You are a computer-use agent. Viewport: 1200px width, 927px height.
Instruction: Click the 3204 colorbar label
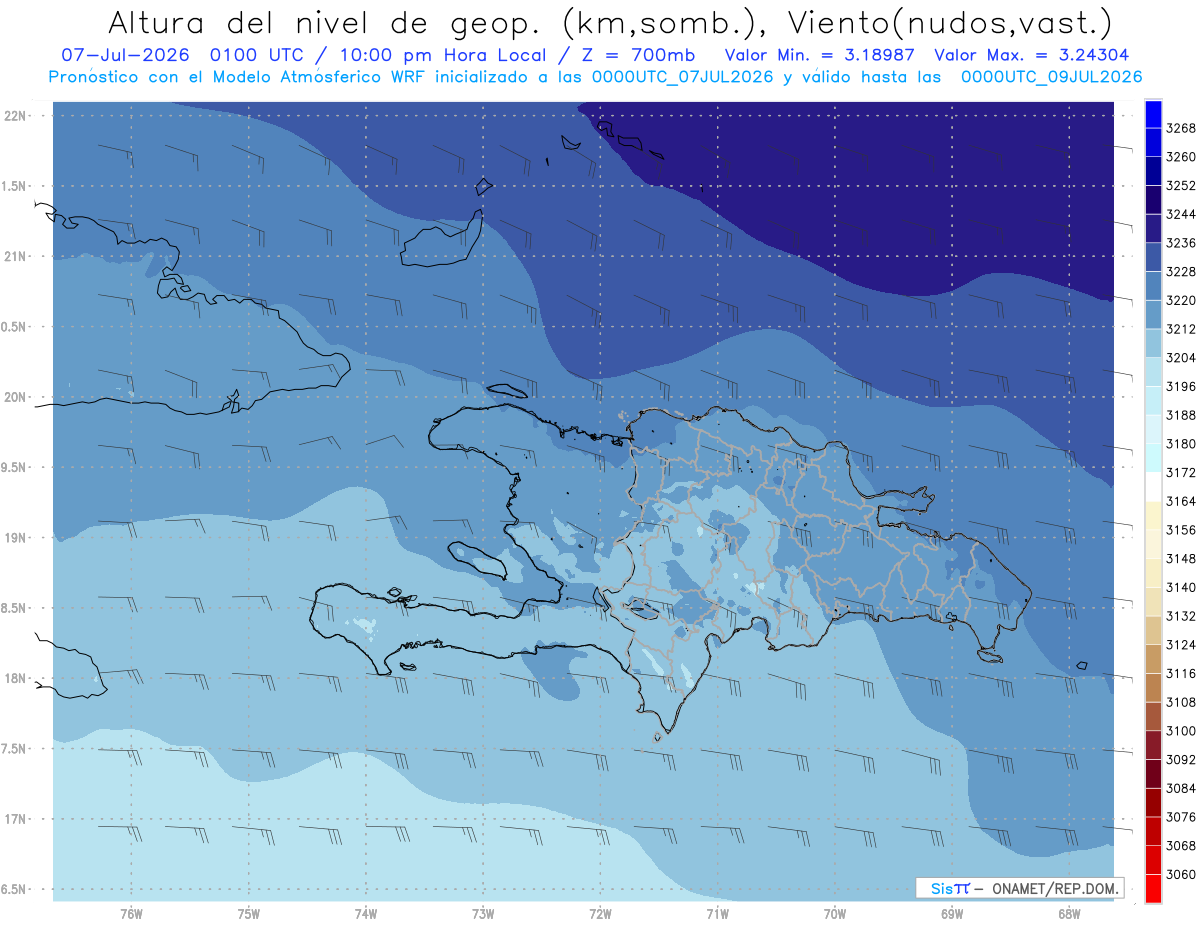click(x=1181, y=358)
